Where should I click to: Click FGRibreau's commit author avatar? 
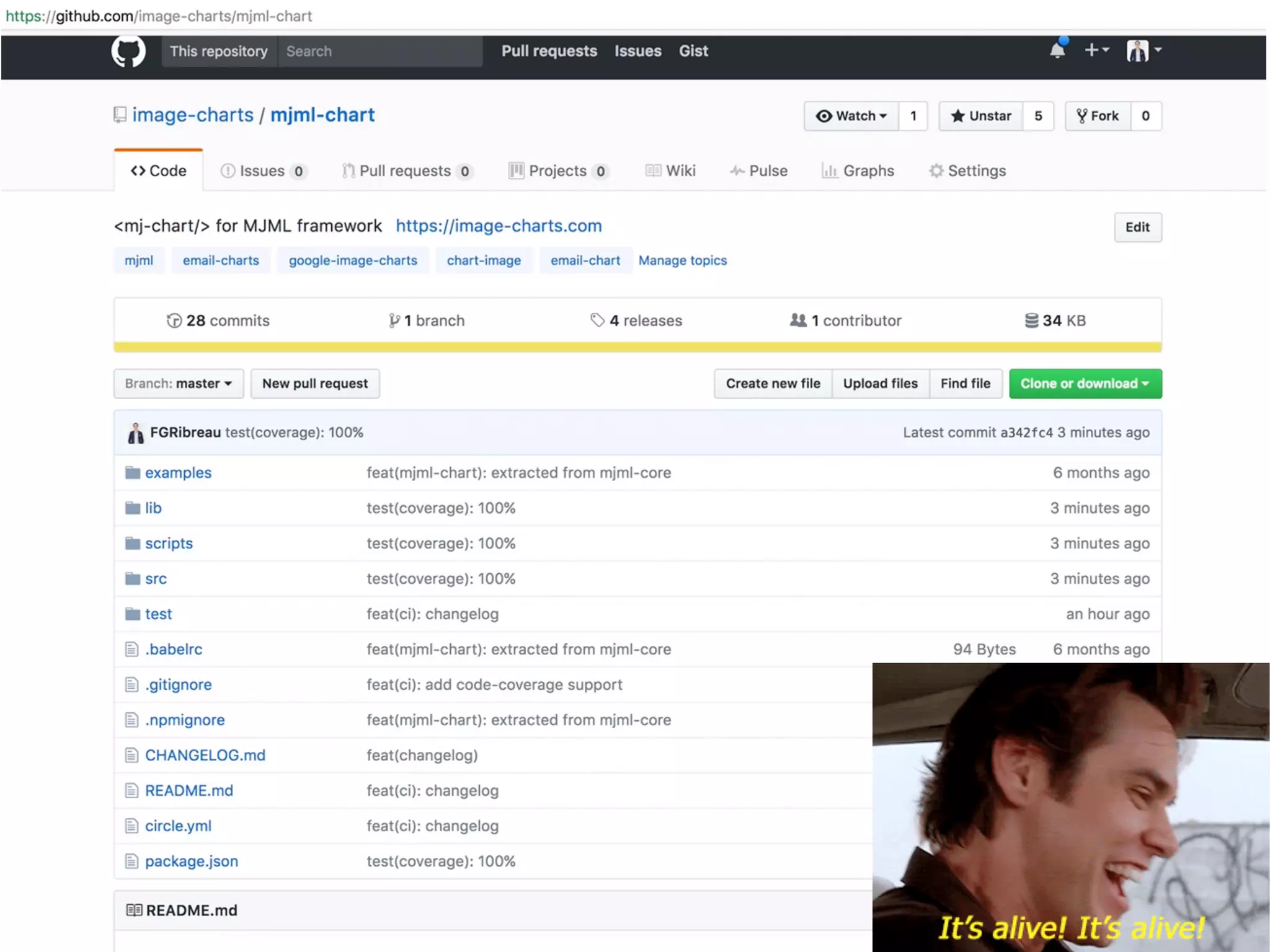coord(135,433)
